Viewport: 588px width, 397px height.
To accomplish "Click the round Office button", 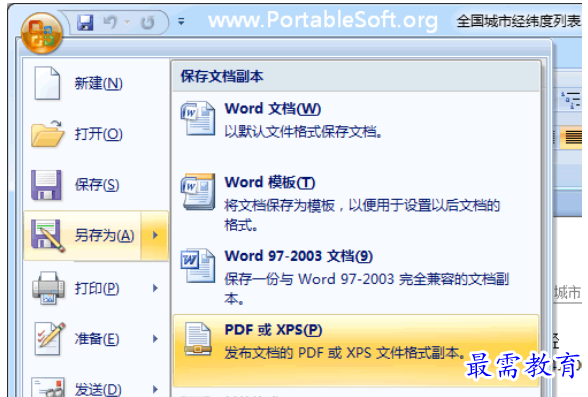I will pyautogui.click(x=42, y=33).
